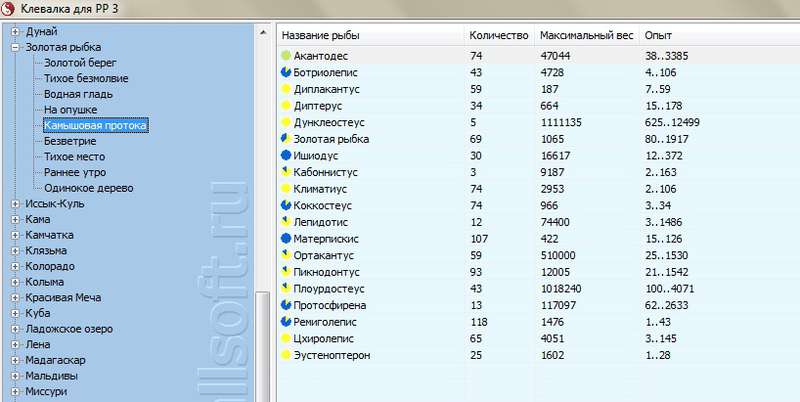Expand the Камчатка tree node
The height and width of the screenshot is (402, 800).
pos(15,235)
